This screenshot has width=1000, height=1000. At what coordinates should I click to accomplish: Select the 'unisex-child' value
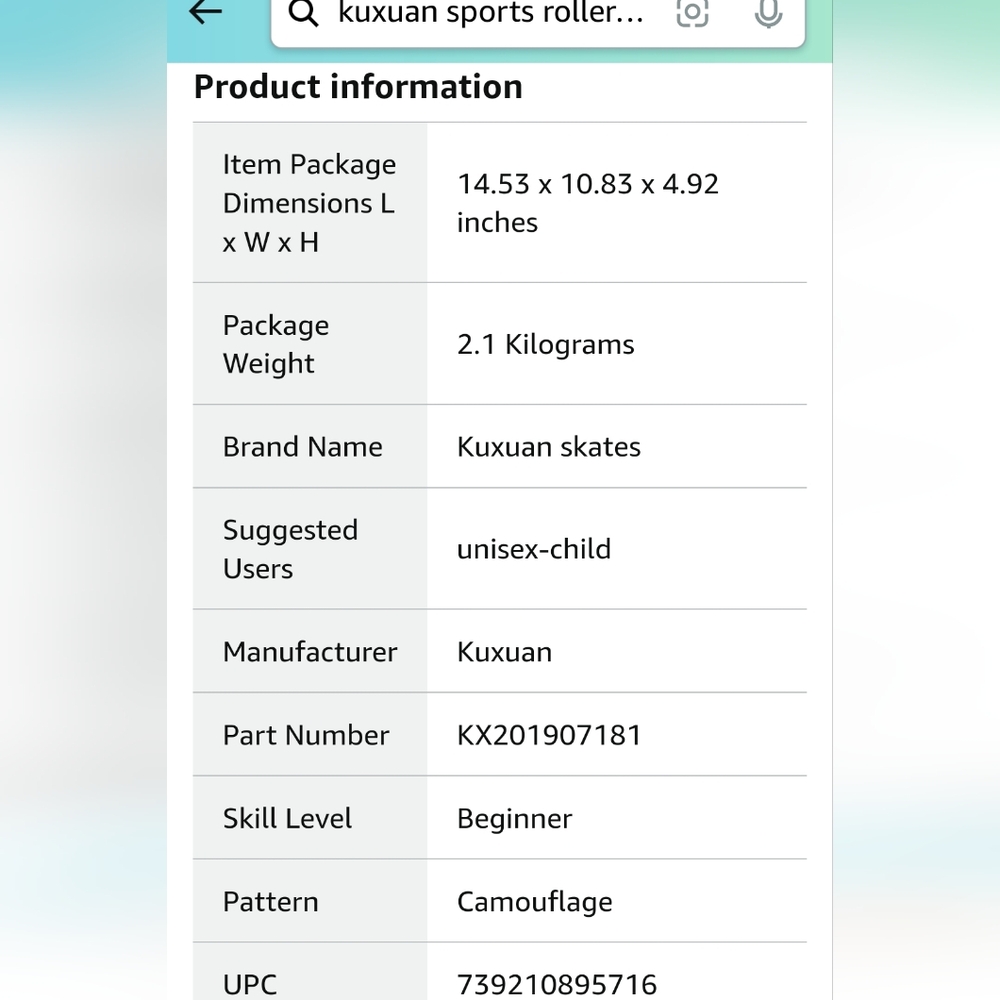534,549
